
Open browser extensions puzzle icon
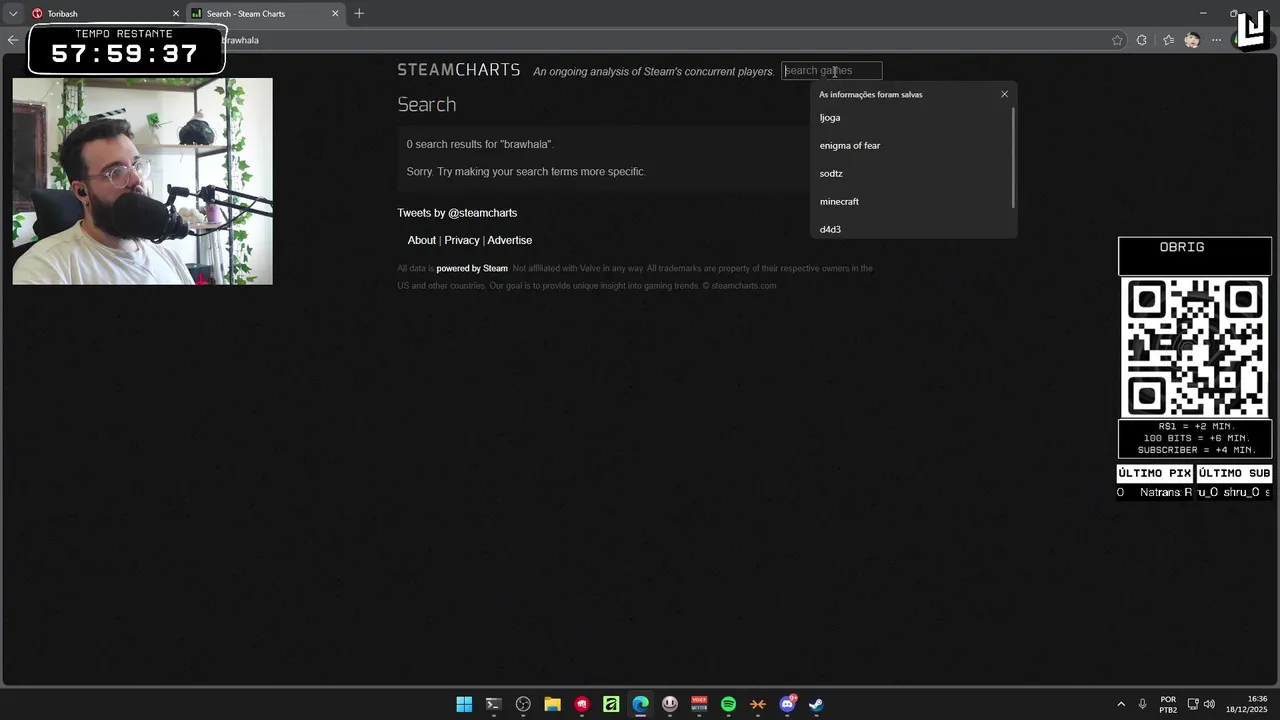tap(1142, 40)
